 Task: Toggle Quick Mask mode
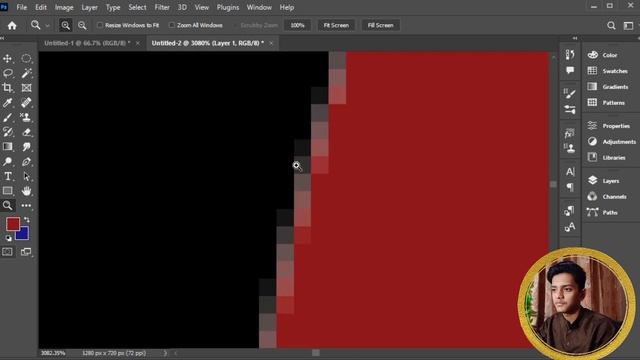tap(7, 252)
